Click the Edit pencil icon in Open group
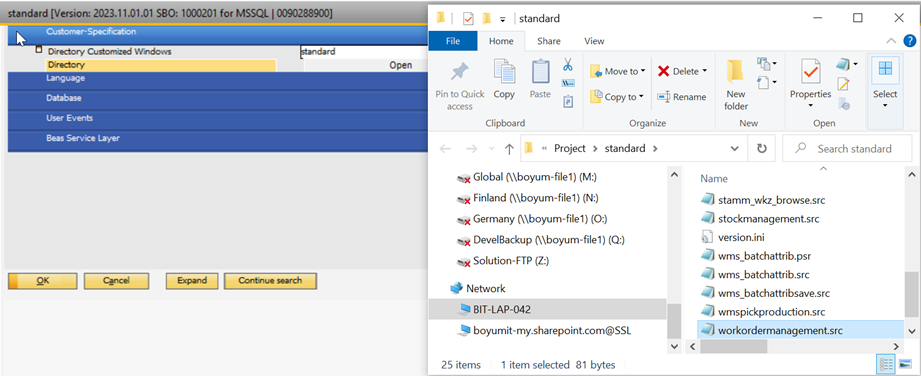This screenshot has width=921, height=376. pyautogui.click(x=843, y=84)
